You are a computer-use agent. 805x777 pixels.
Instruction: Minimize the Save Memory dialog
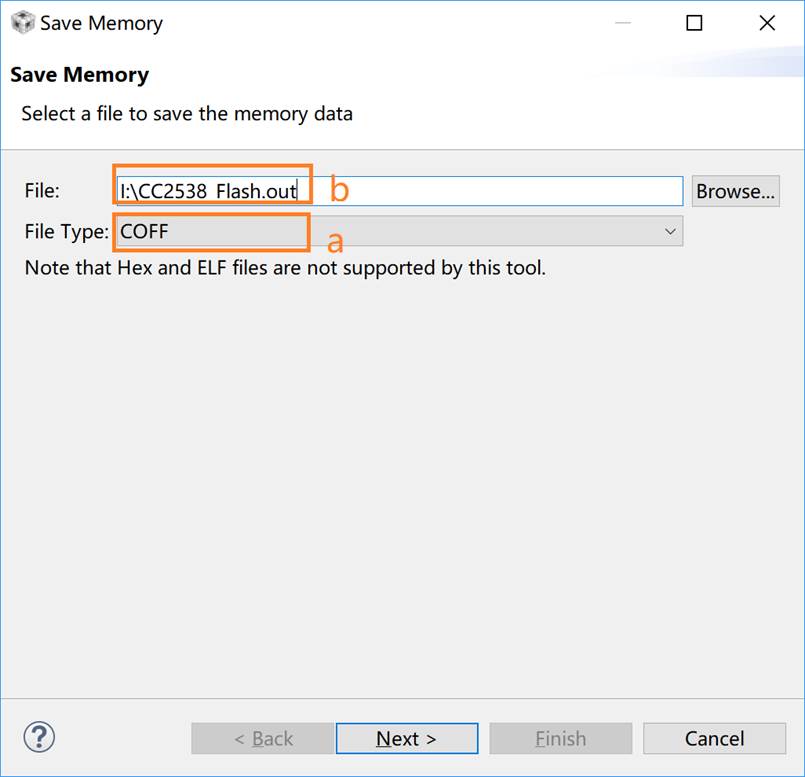[620, 23]
